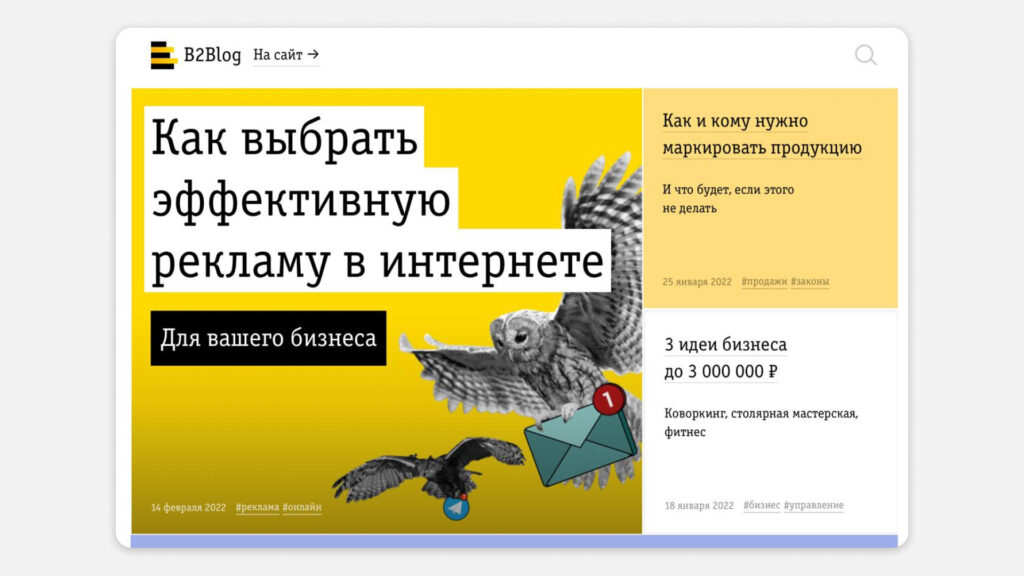Click the date «18 января 2022»
This screenshot has width=1024, height=576.
tap(699, 505)
